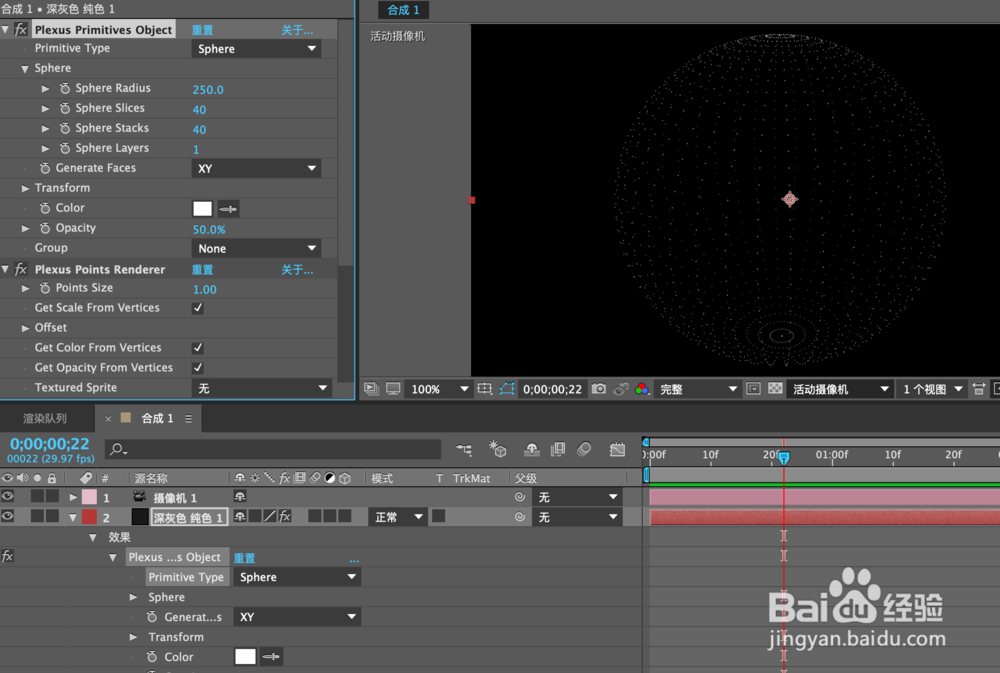Toggle Get Scale From Vertices checkbox
1000x673 pixels.
click(x=198, y=307)
